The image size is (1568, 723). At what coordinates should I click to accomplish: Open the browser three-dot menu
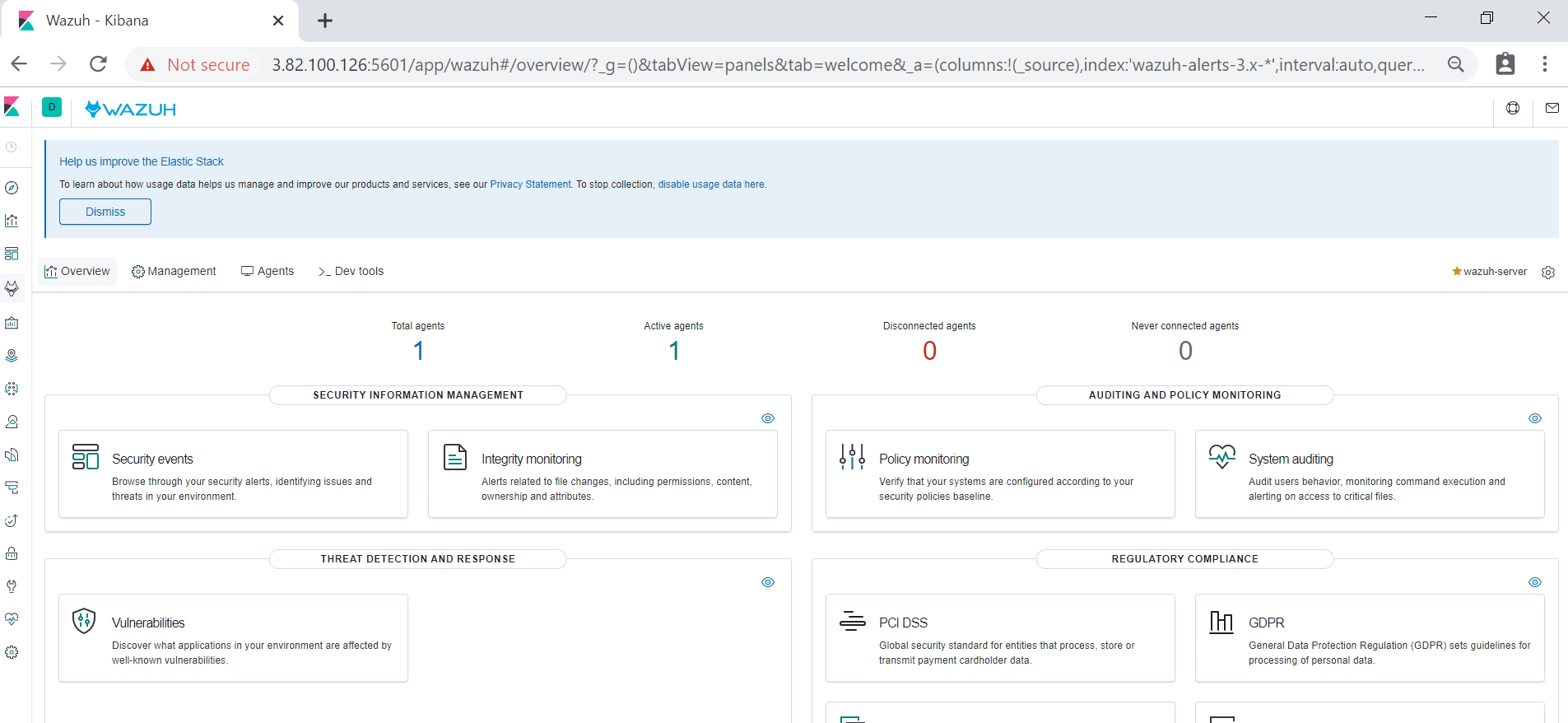coord(1545,64)
